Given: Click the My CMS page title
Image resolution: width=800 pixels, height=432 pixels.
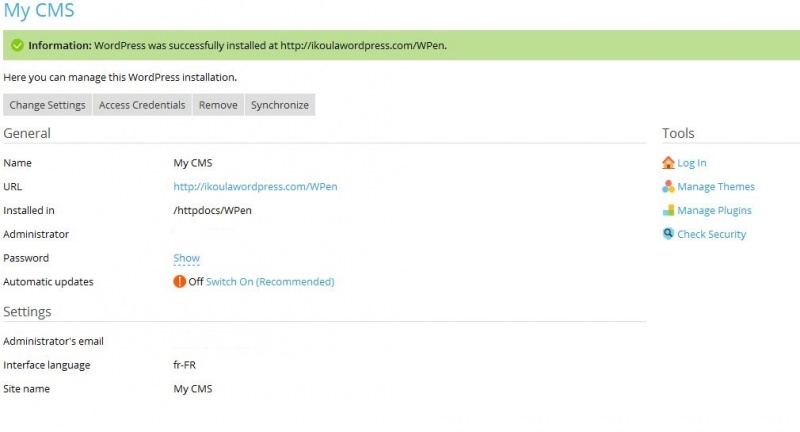Looking at the screenshot, I should pyautogui.click(x=39, y=12).
